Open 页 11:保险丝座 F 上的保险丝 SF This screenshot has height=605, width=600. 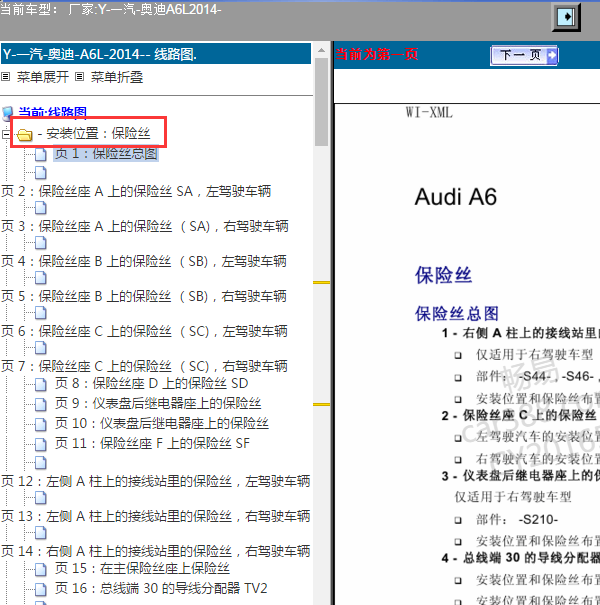coord(152,443)
